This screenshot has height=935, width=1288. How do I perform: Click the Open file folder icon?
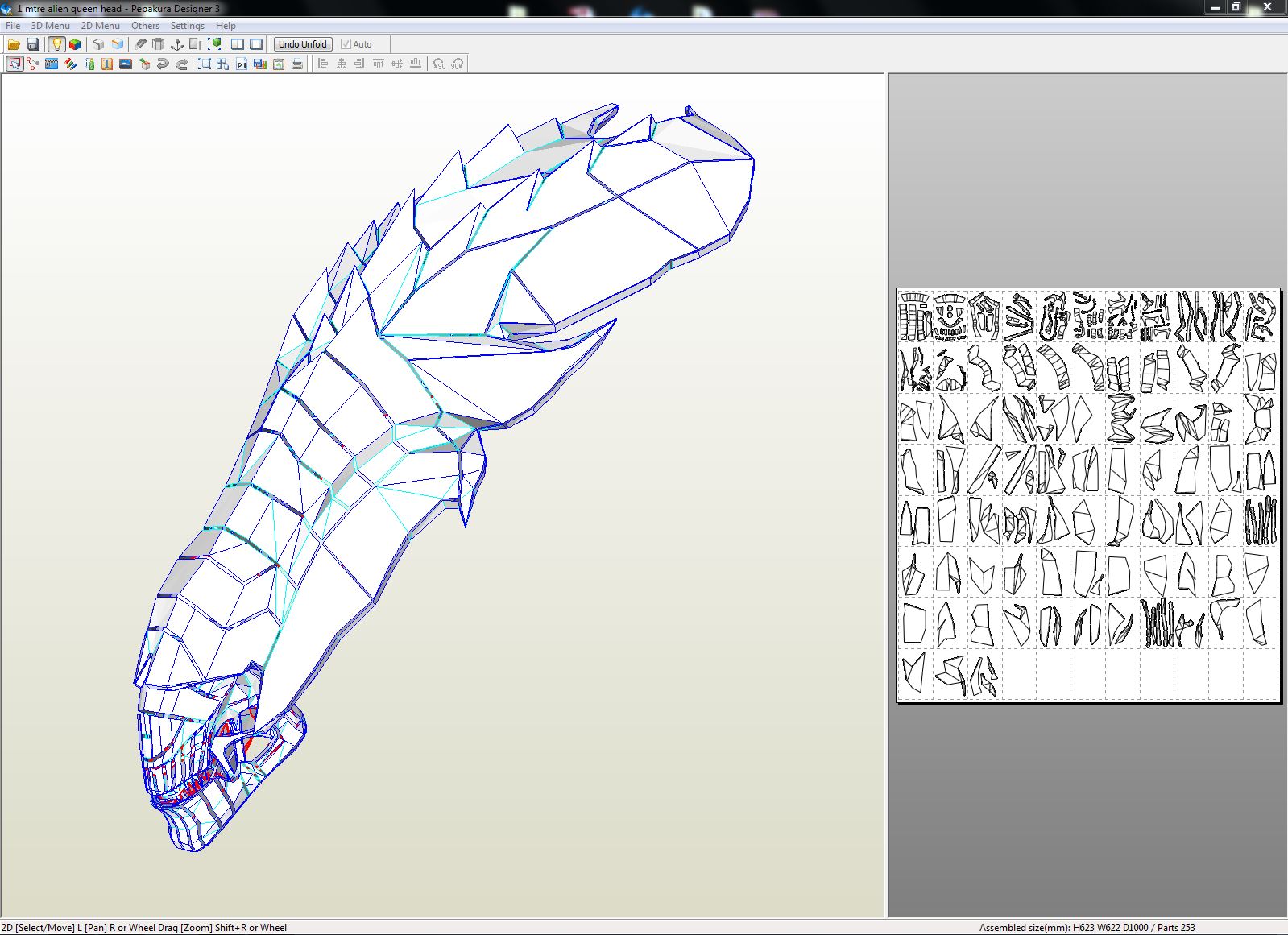pyautogui.click(x=14, y=44)
